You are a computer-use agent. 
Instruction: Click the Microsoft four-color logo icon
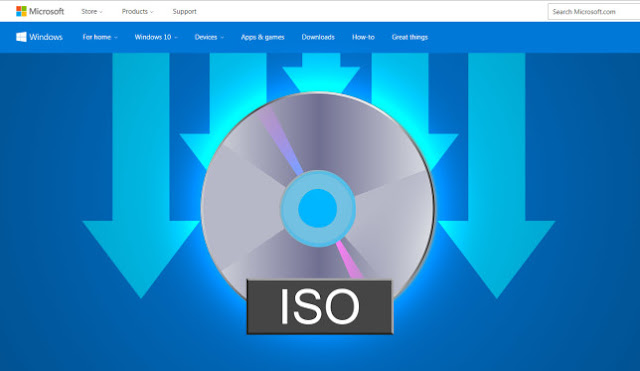(21, 11)
